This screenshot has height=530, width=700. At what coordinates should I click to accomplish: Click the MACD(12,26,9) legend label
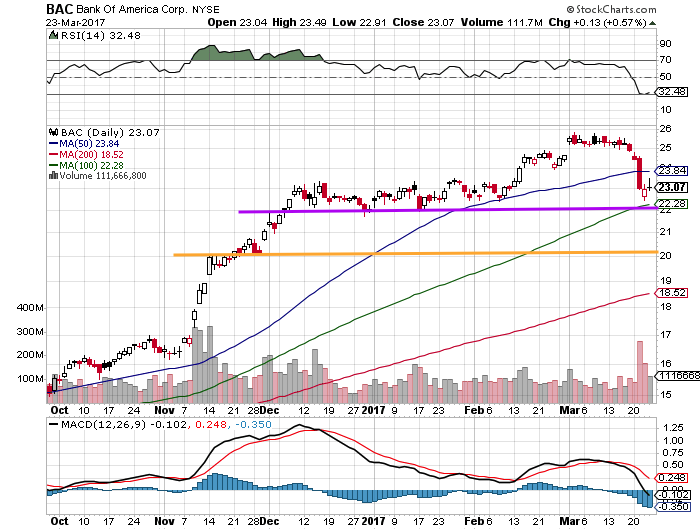pos(104,425)
